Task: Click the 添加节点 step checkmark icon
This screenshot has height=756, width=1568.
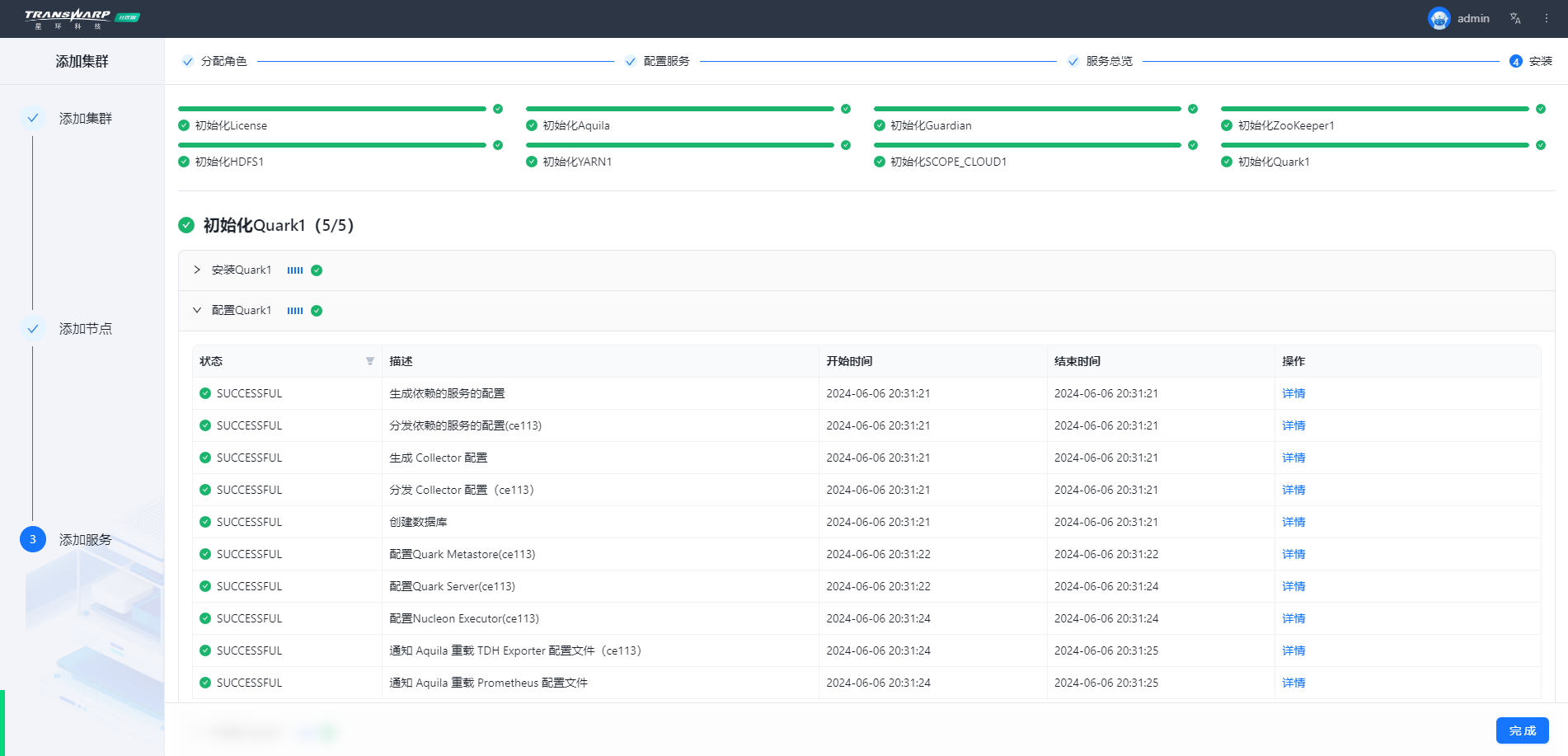Action: click(33, 328)
